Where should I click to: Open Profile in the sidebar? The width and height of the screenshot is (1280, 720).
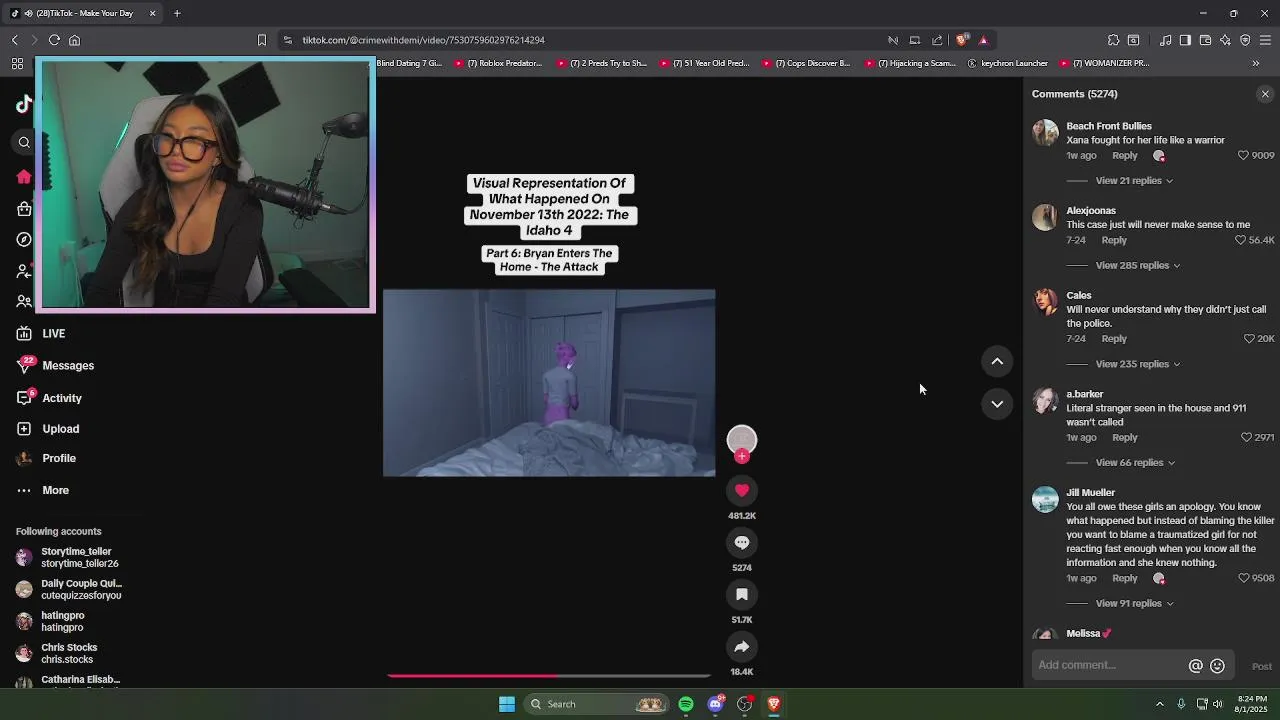pos(46,458)
